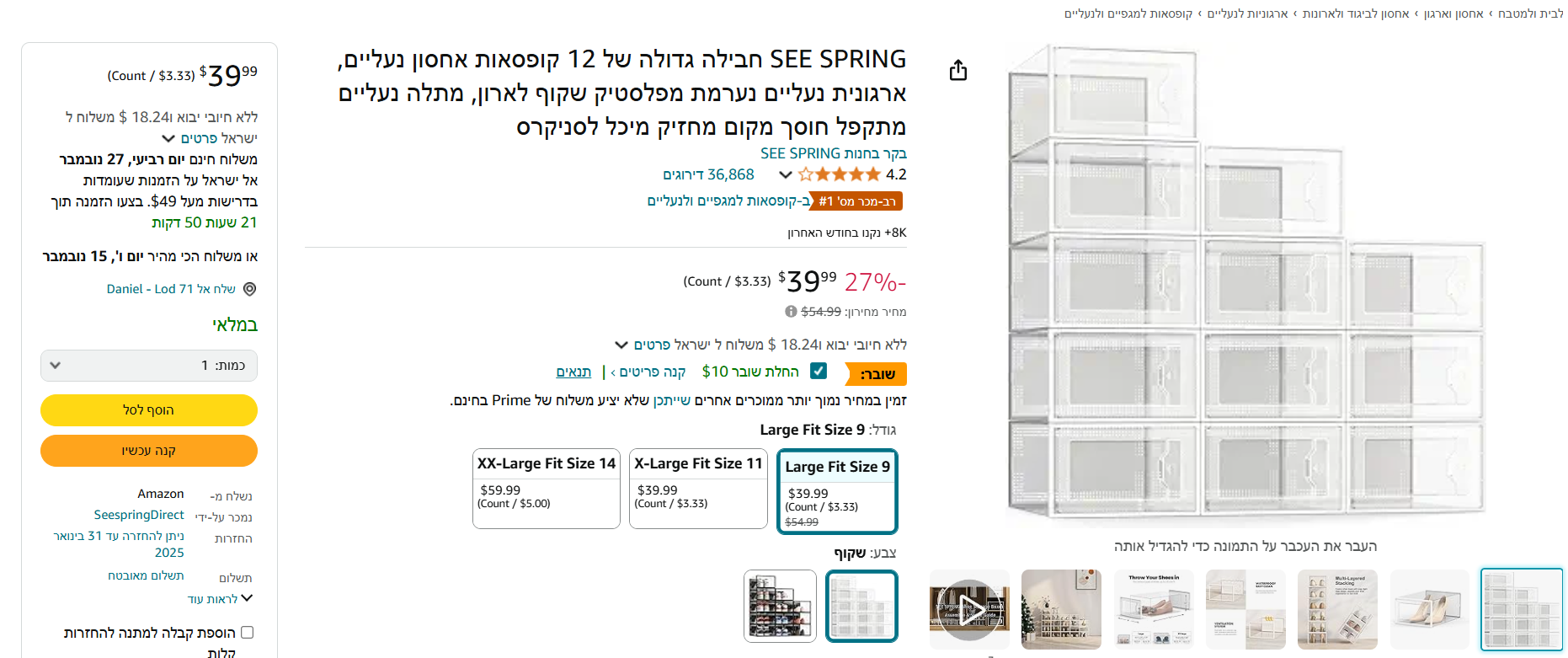Check the gift receipt option checkbox

click(x=247, y=632)
